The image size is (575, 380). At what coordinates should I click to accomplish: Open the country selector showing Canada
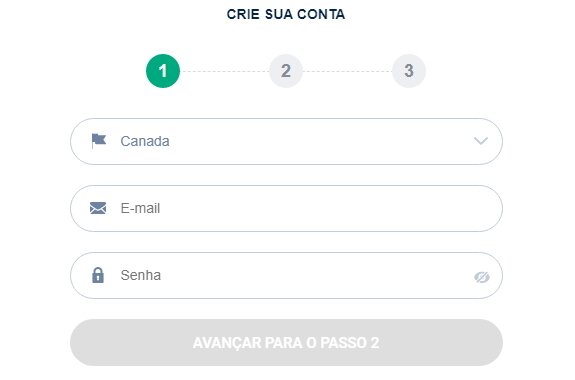(286, 141)
